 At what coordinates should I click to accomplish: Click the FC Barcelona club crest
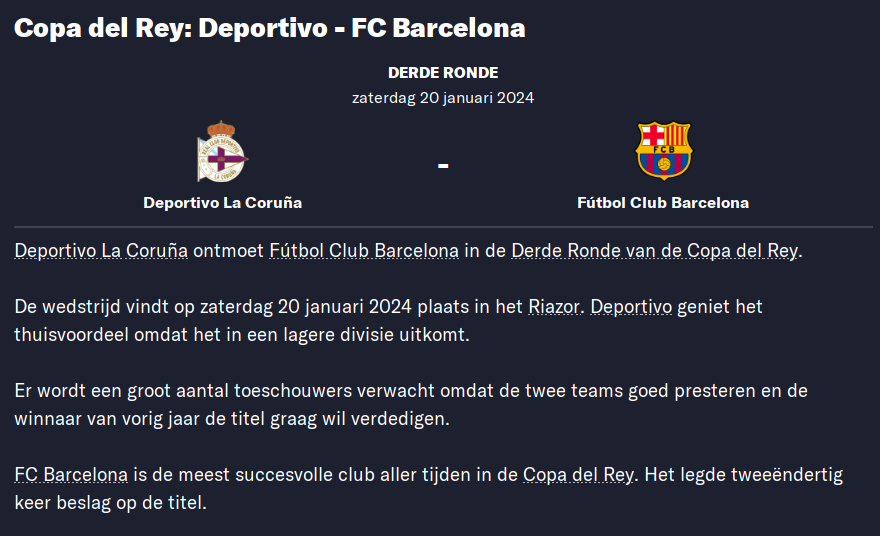(663, 151)
